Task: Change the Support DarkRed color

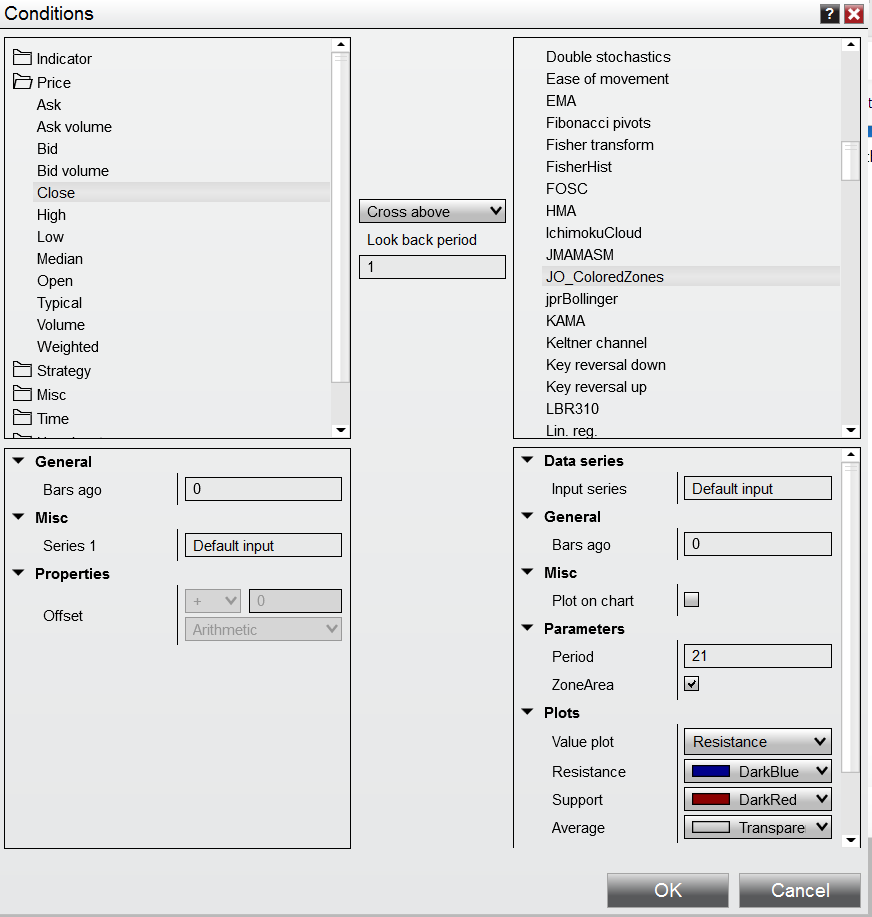Action: pos(757,799)
